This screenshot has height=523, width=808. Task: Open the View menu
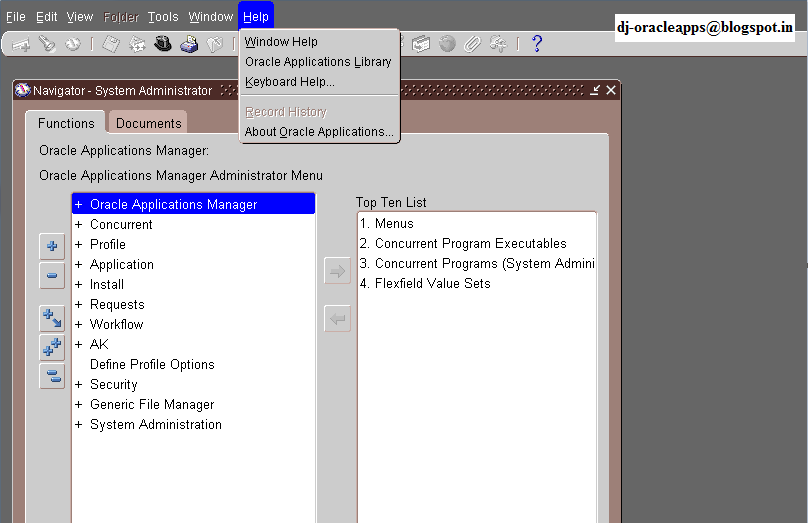80,17
